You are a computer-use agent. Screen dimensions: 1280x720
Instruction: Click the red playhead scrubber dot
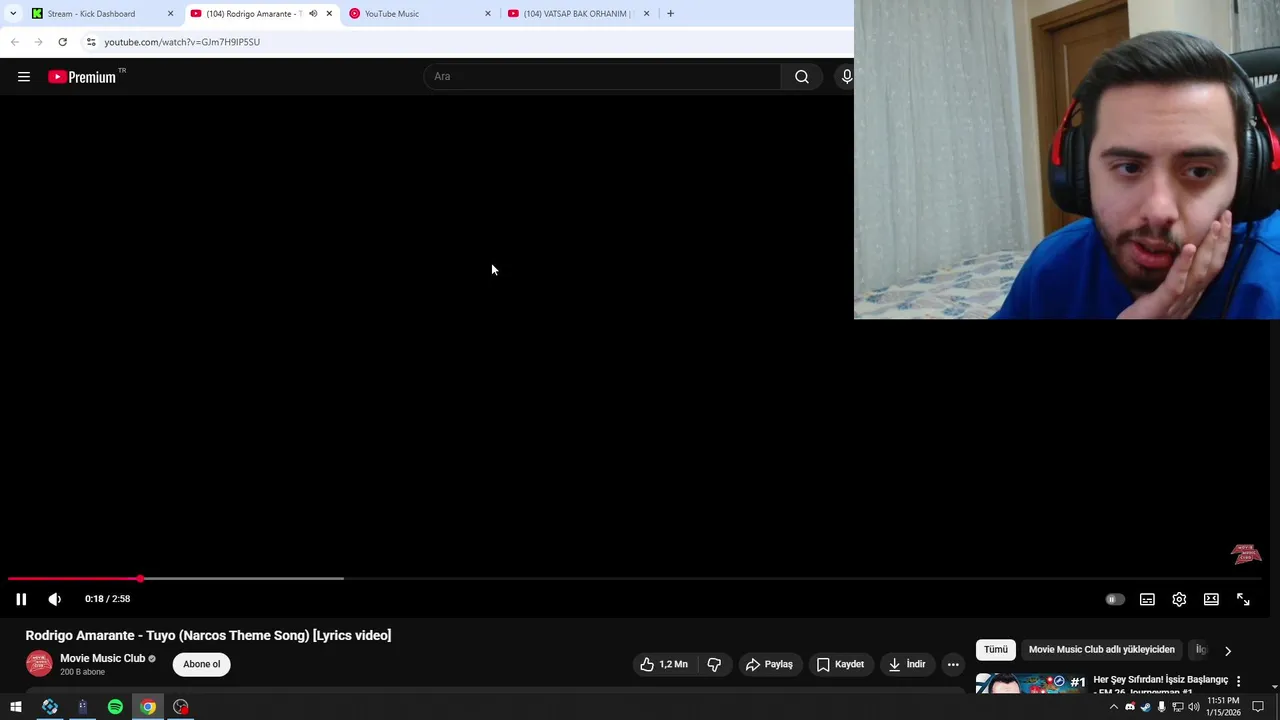pos(140,579)
